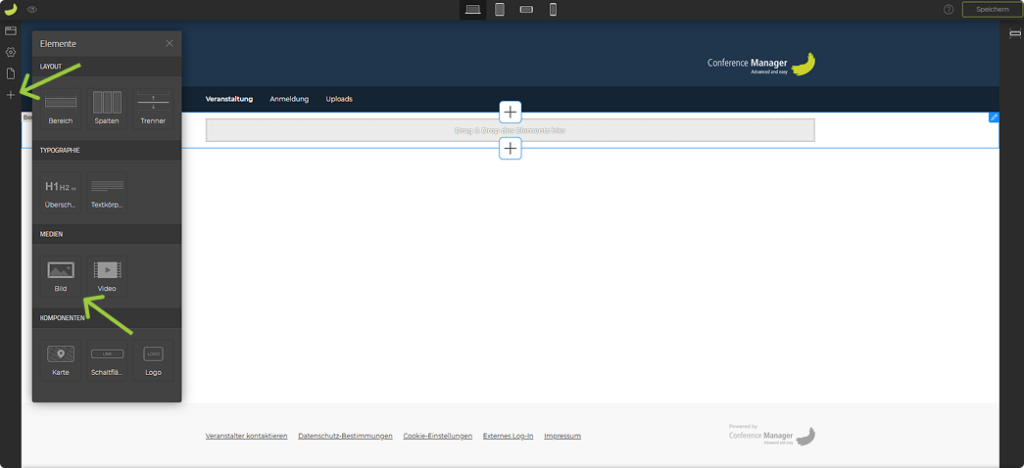Open the Uploads navigation item
Screen dimensions: 1024x468
[339, 99]
